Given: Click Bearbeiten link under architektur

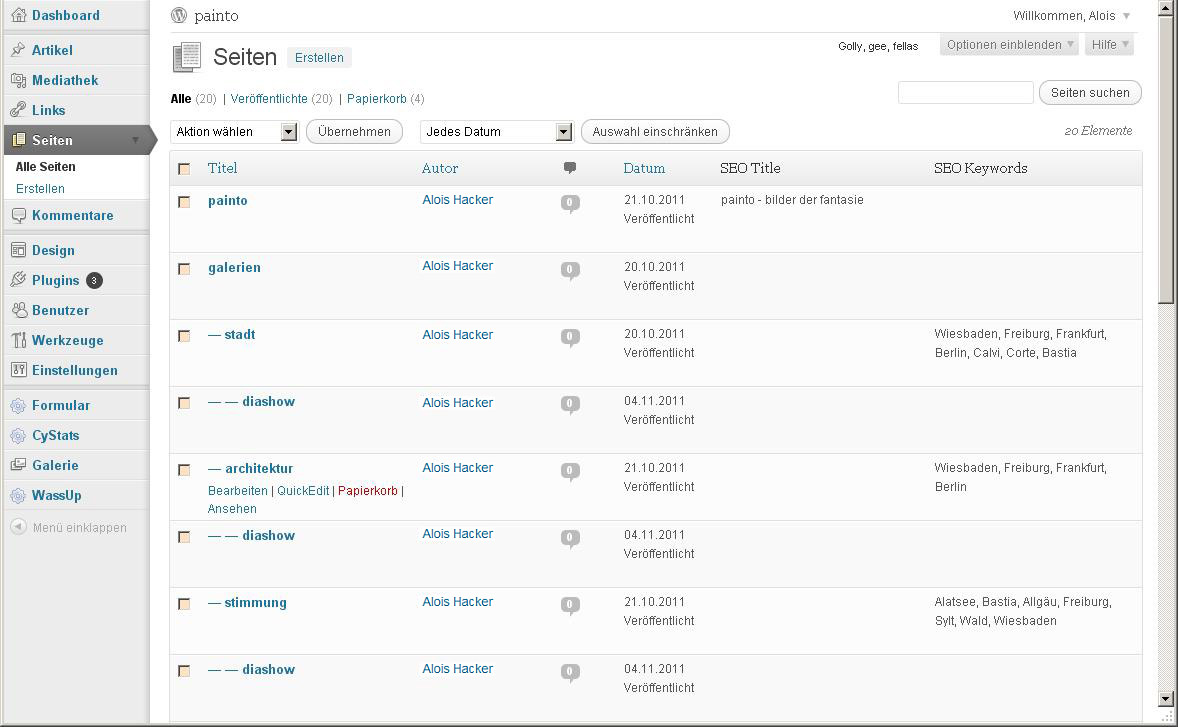Looking at the screenshot, I should (x=237, y=490).
